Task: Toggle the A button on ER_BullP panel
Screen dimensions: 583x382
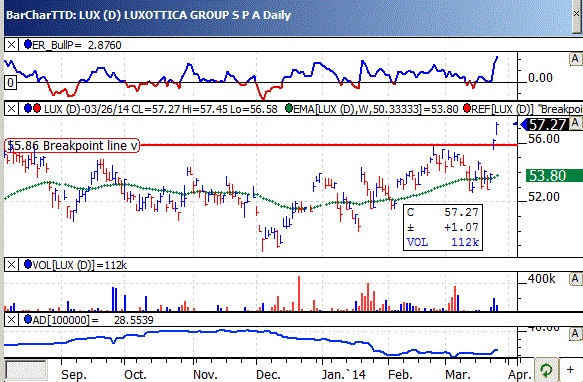Action: pos(575,58)
